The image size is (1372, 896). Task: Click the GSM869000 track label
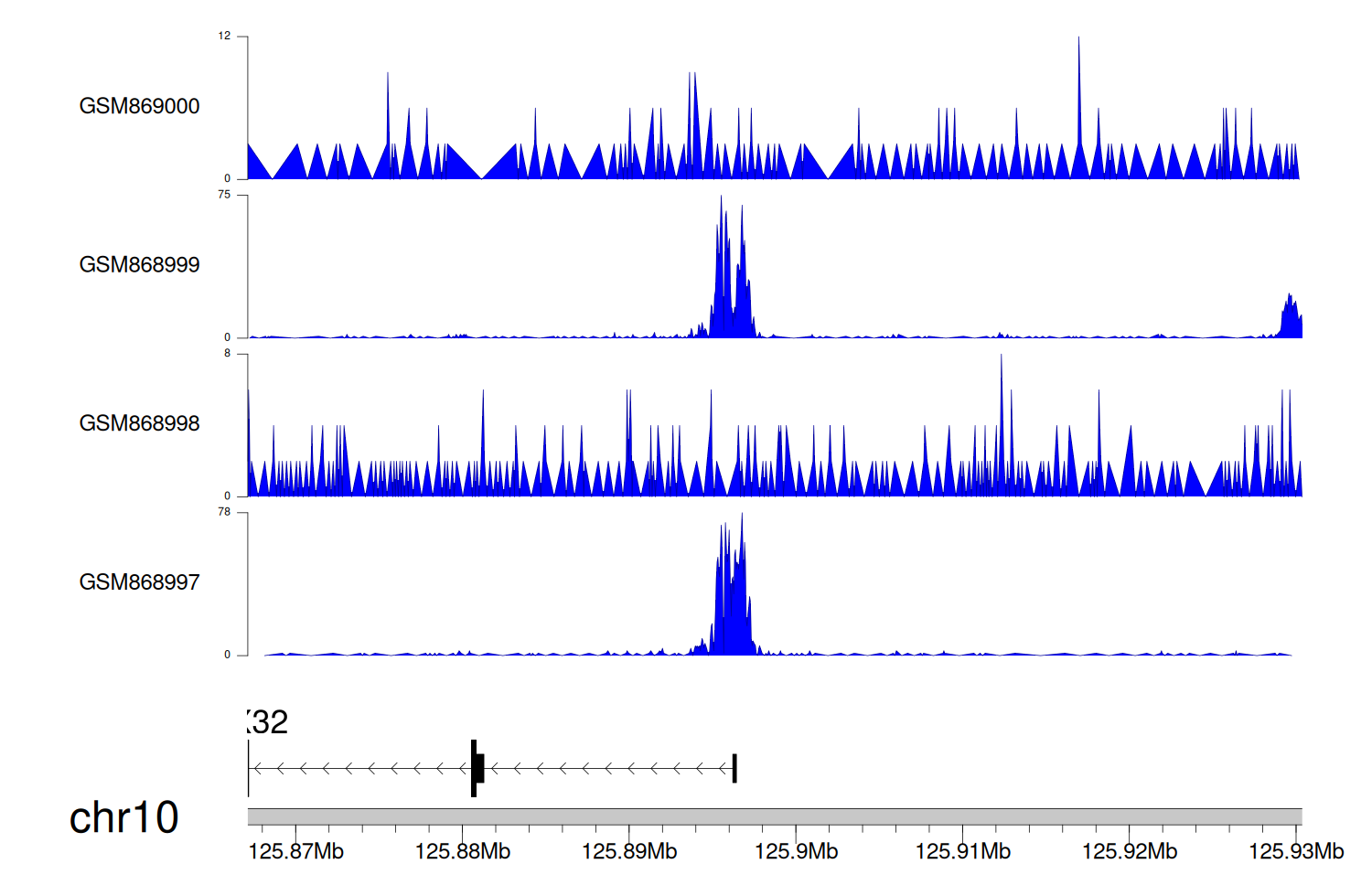139,106
